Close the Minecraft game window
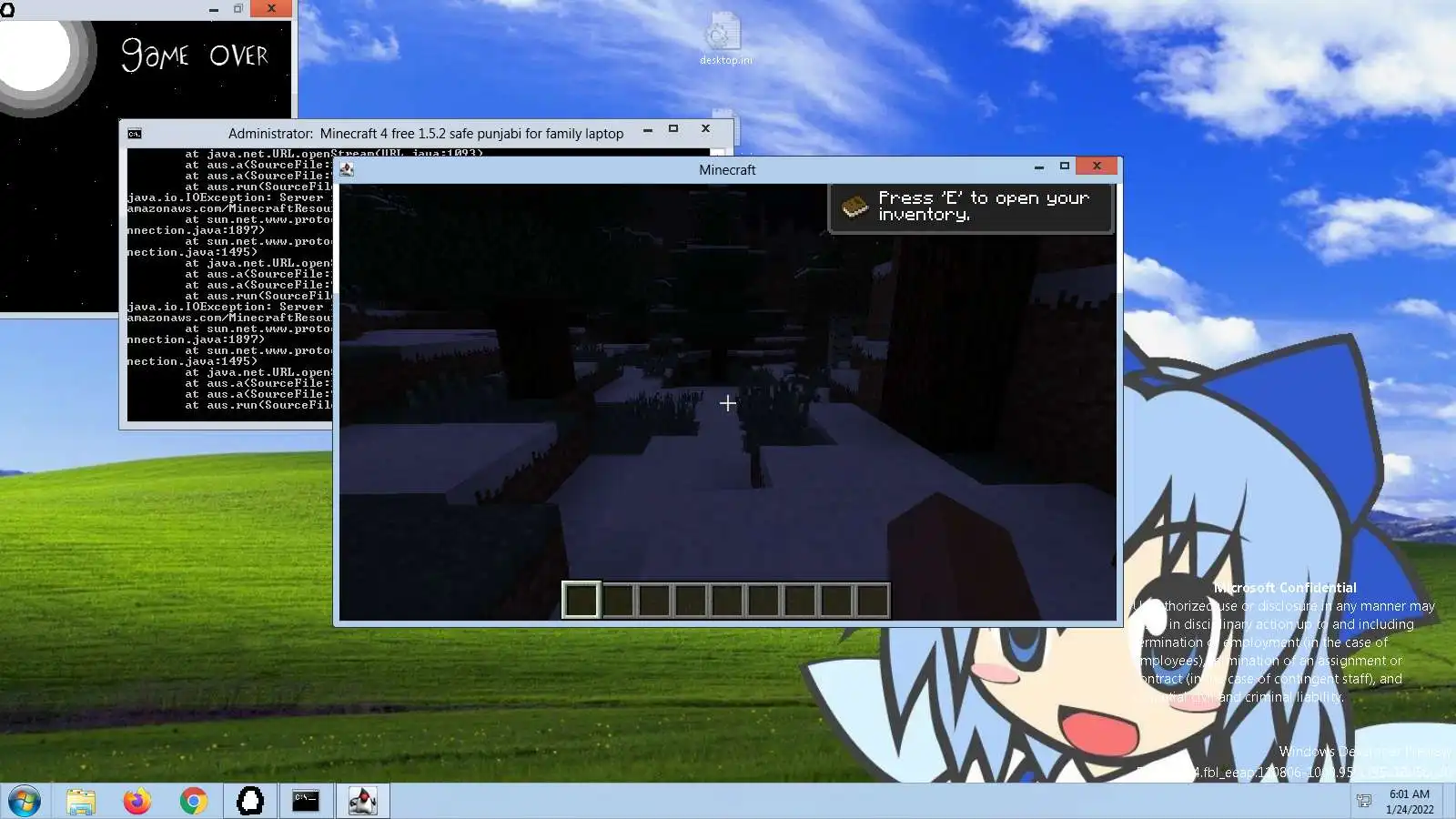1456x819 pixels. pyautogui.click(x=1097, y=166)
